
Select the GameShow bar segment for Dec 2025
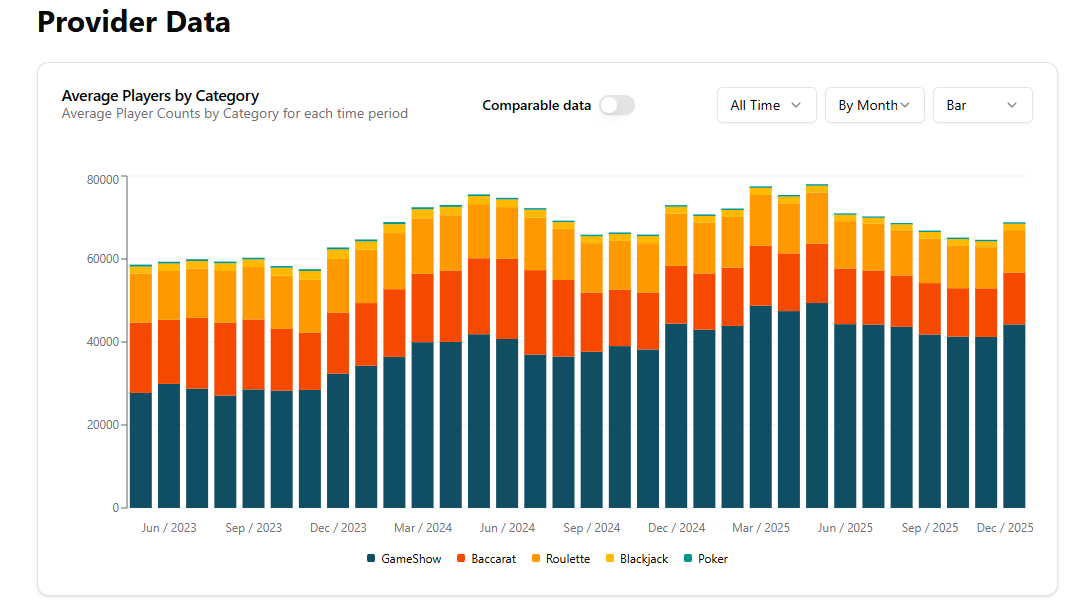tap(1014, 416)
